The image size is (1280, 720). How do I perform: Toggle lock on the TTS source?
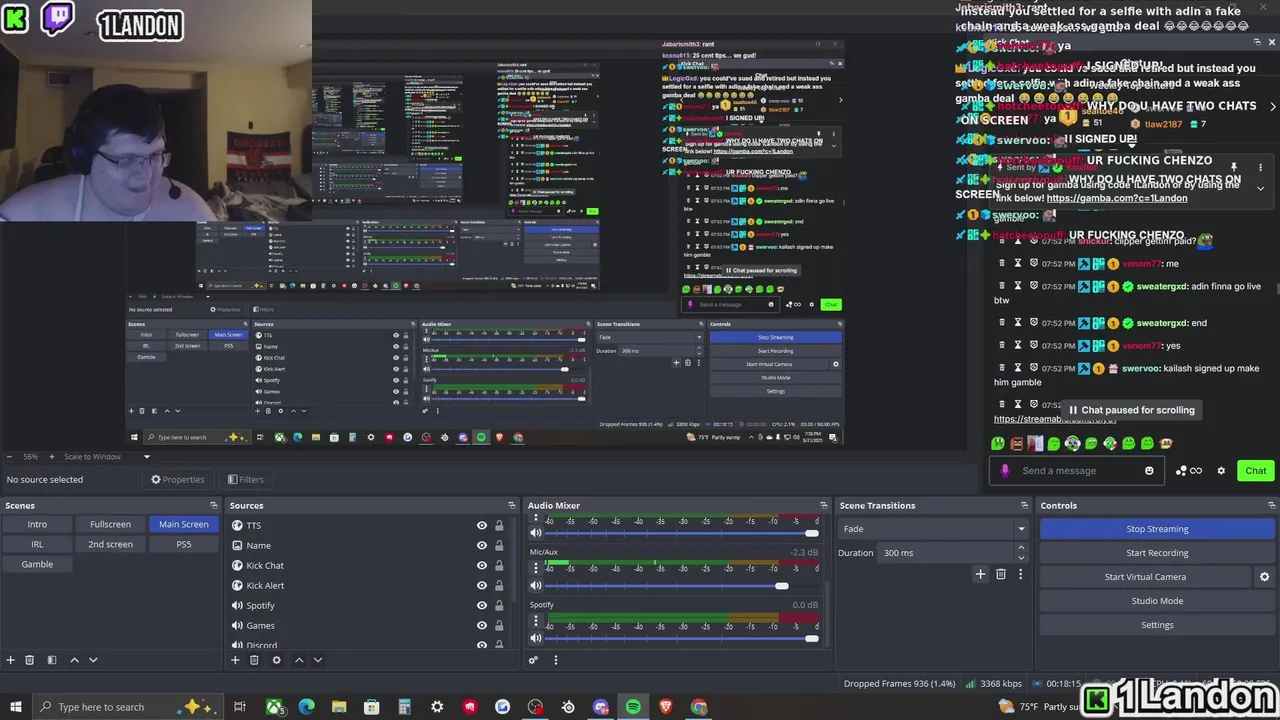click(x=499, y=526)
